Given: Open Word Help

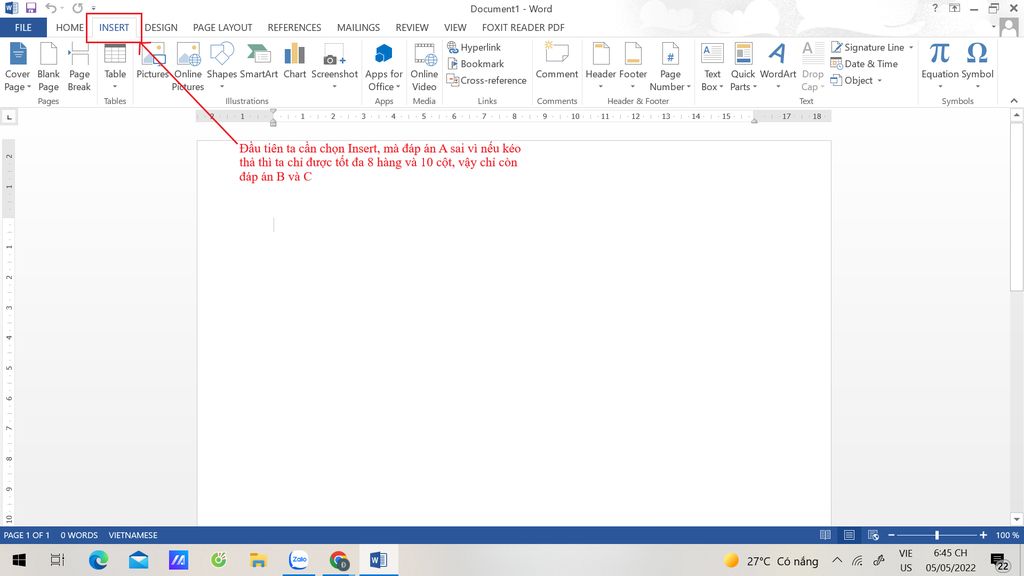Looking at the screenshot, I should [935, 8].
